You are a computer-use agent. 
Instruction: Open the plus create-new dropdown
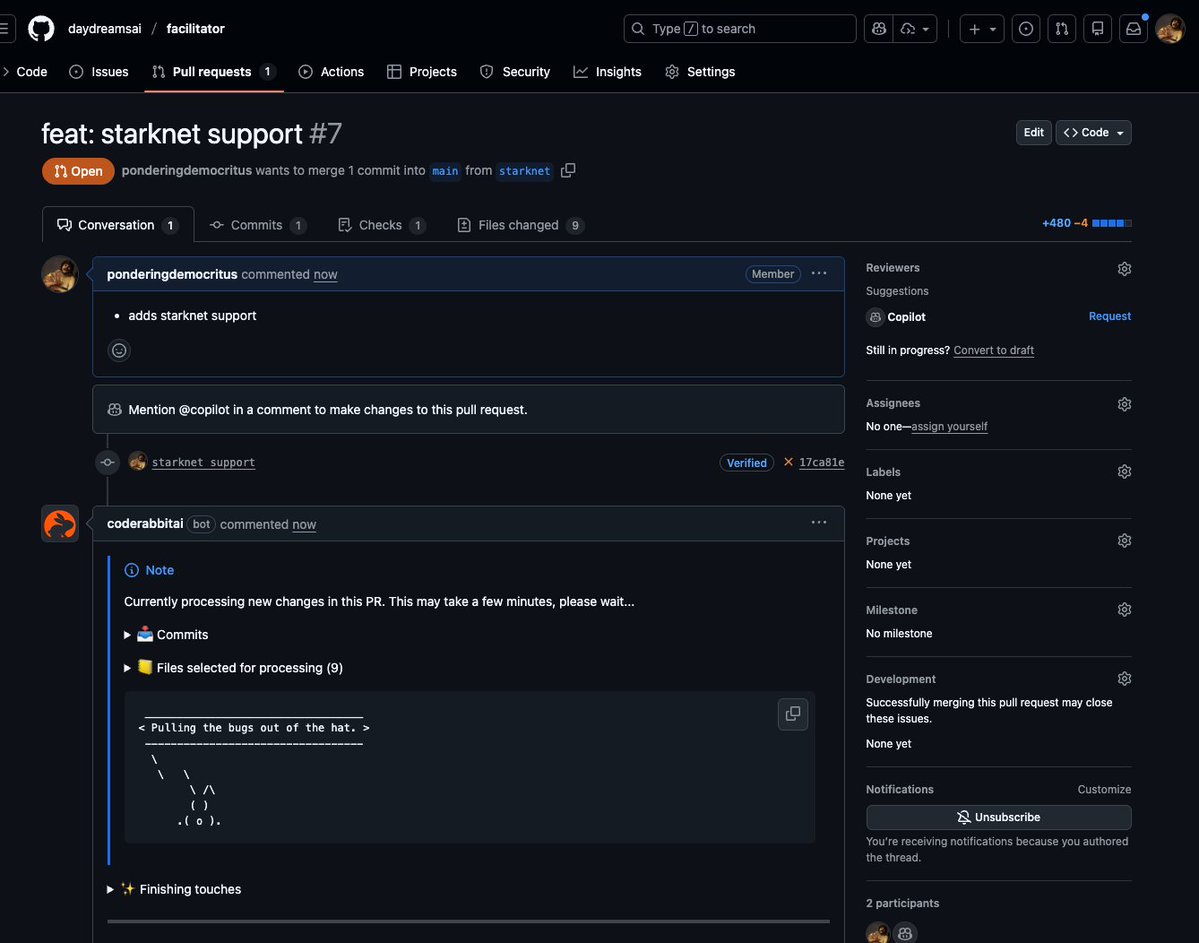point(982,29)
